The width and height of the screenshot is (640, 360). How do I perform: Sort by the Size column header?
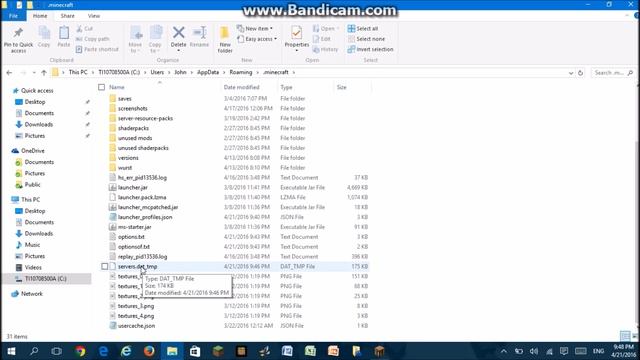click(x=342, y=87)
